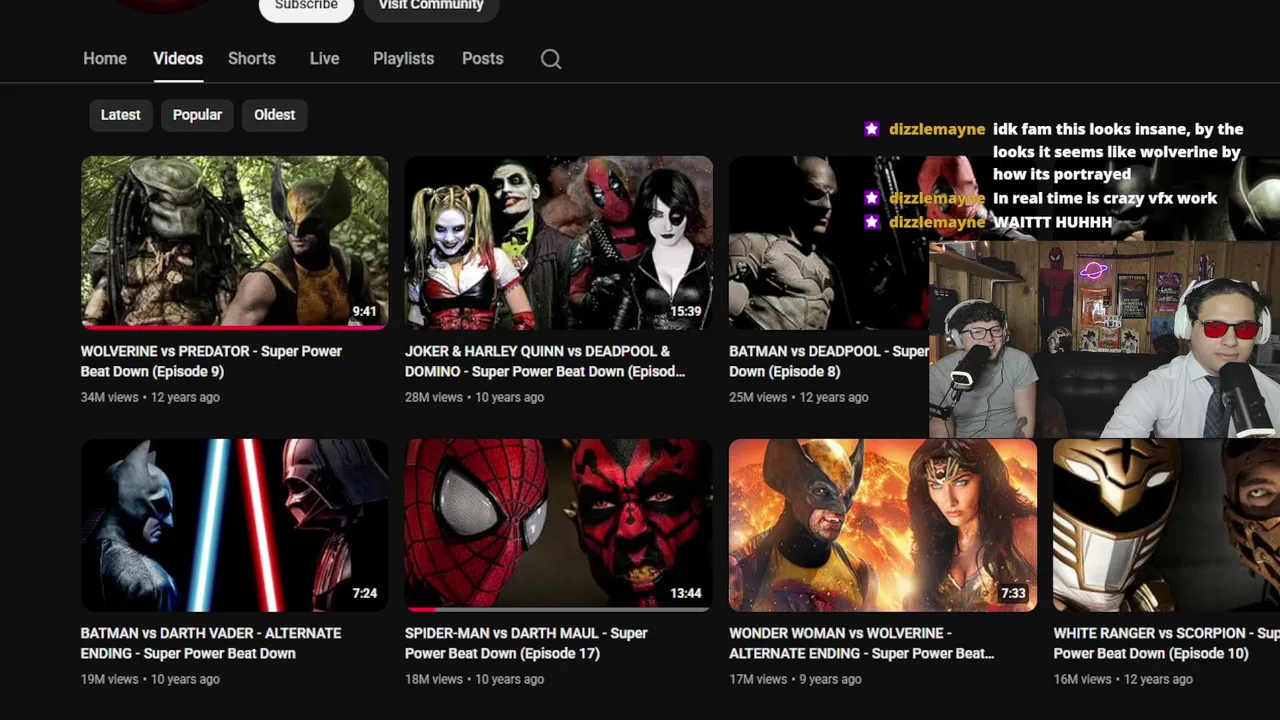Screen dimensions: 1280x720
Task: Click title WONDER WOMAN vs WOLVERINE ALTERNATE ENDING
Action: 861,643
